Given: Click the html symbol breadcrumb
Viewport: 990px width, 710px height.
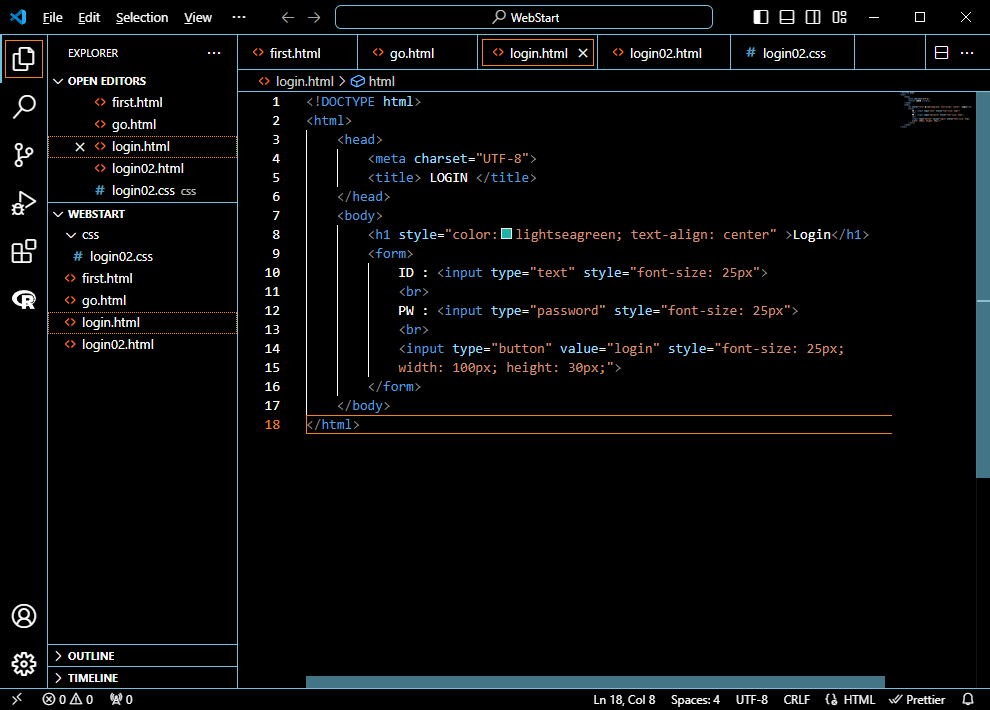Looking at the screenshot, I should (373, 81).
